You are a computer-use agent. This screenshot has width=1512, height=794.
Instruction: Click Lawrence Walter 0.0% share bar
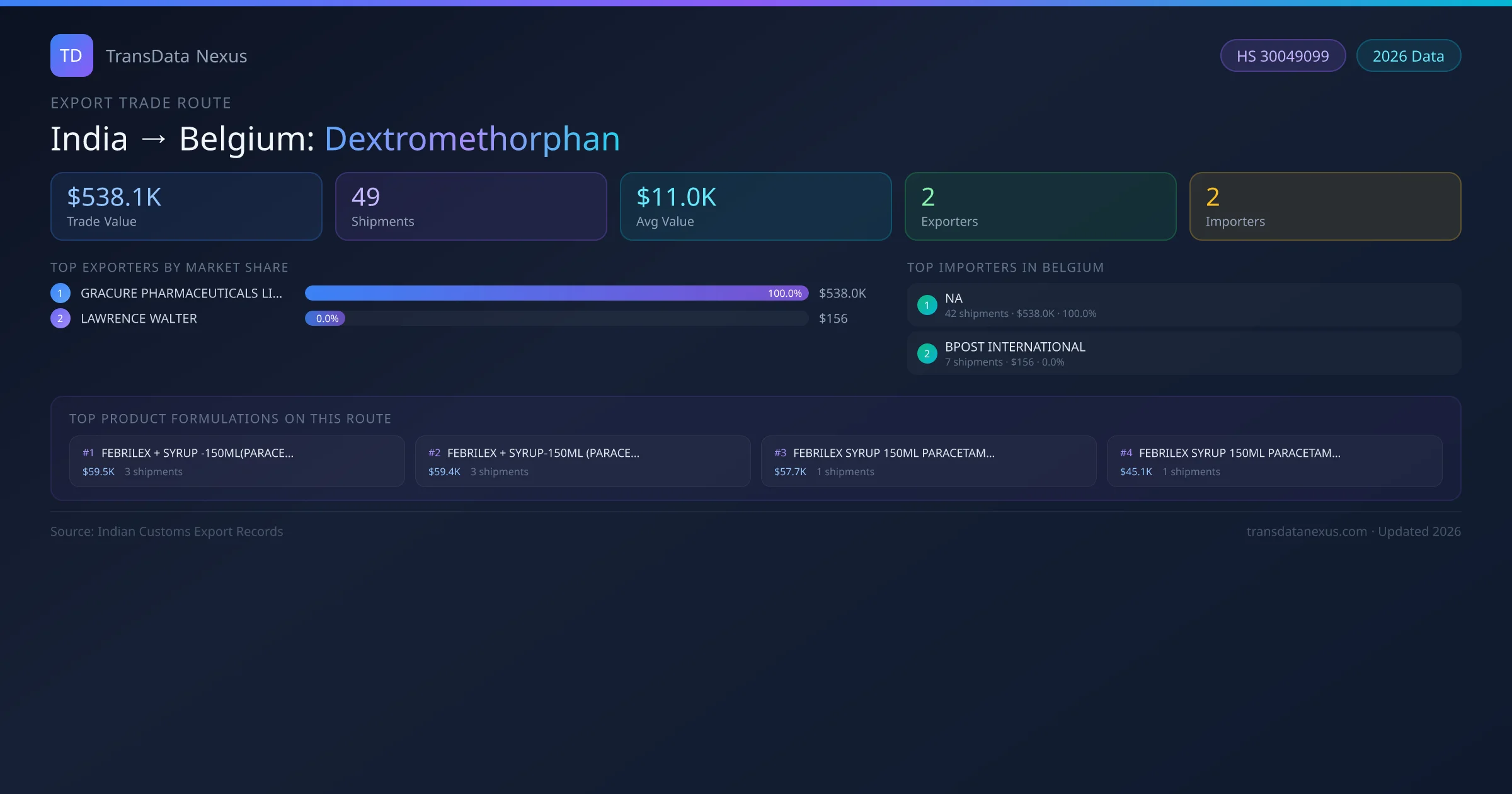click(x=325, y=318)
